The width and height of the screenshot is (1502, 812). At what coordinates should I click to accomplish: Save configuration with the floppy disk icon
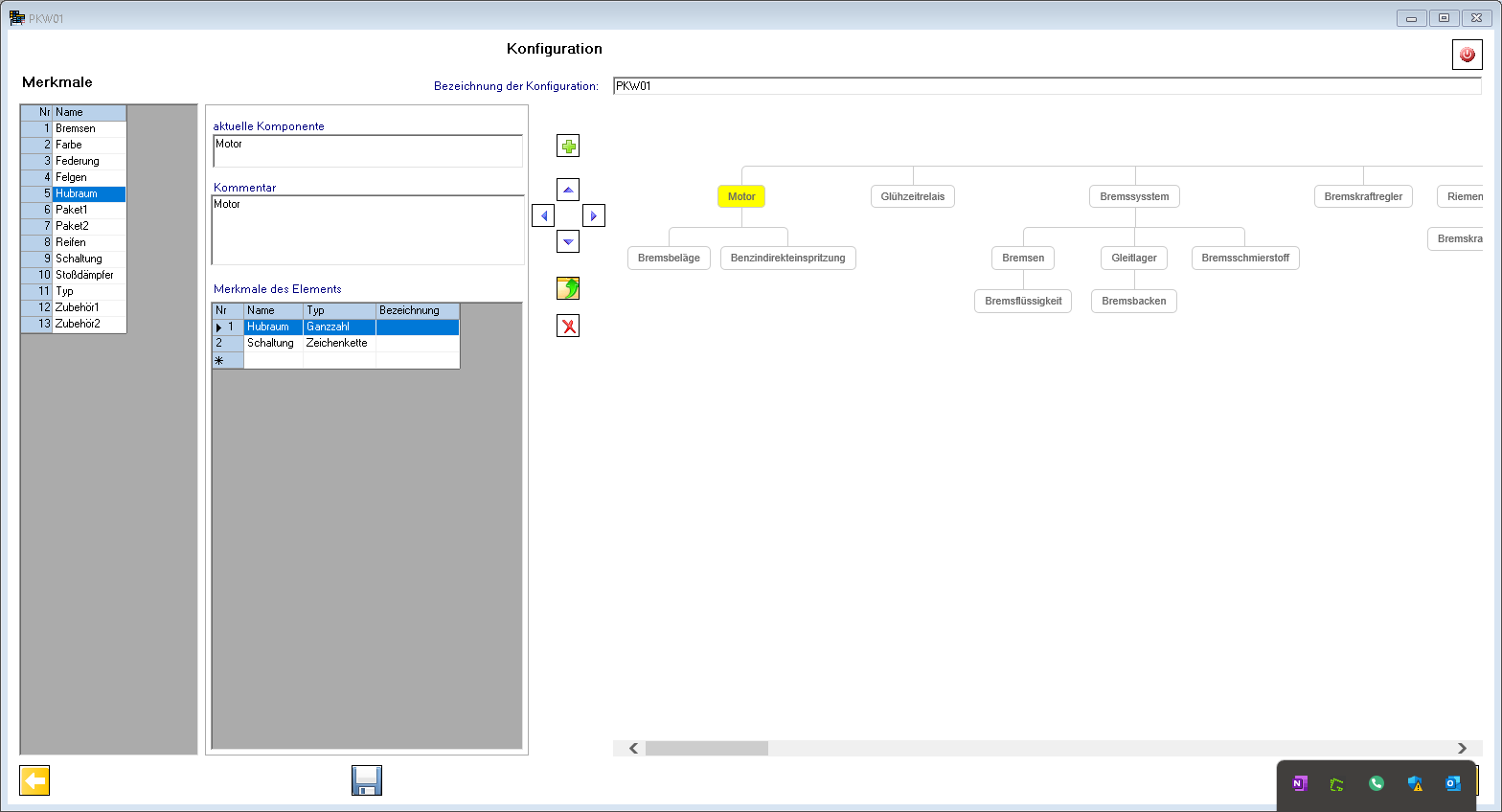click(367, 780)
